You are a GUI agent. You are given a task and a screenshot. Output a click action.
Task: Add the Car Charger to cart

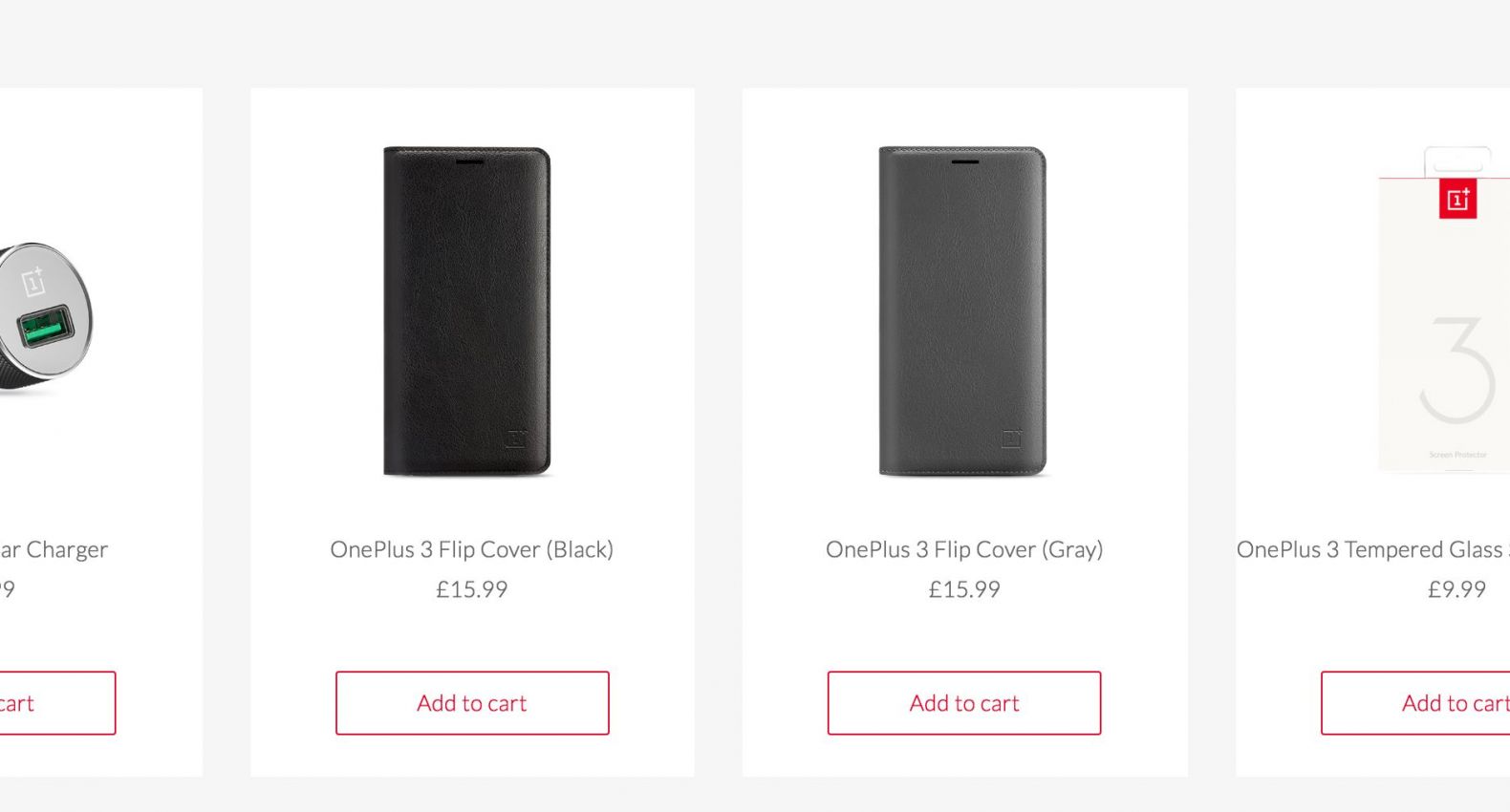click(57, 703)
